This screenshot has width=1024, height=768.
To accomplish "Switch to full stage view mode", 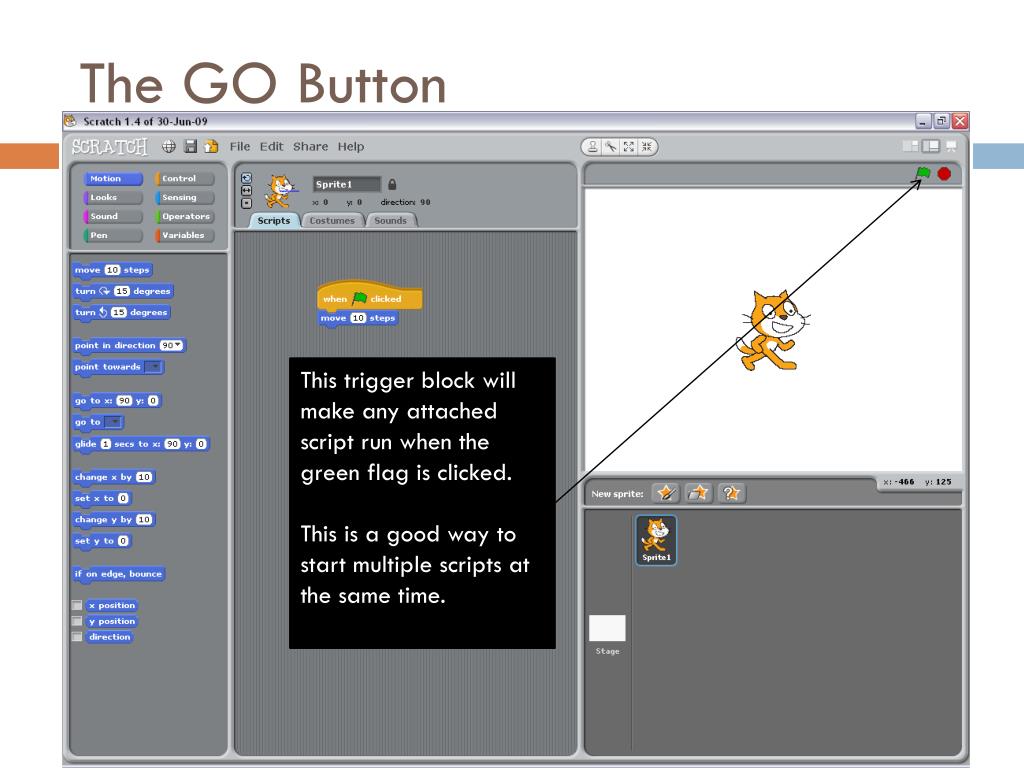I will tap(931, 146).
